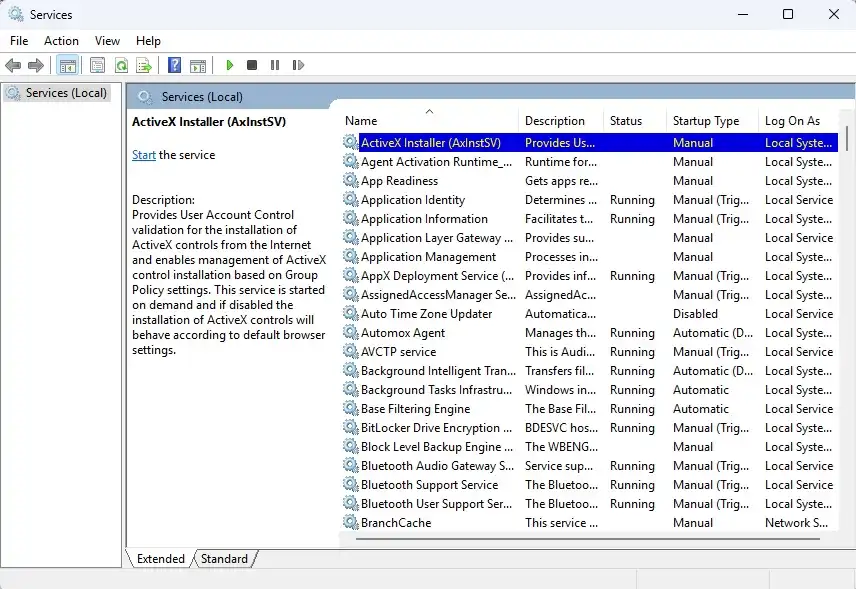856x589 pixels.
Task: Open the Properties toolbar icon
Action: [97, 65]
